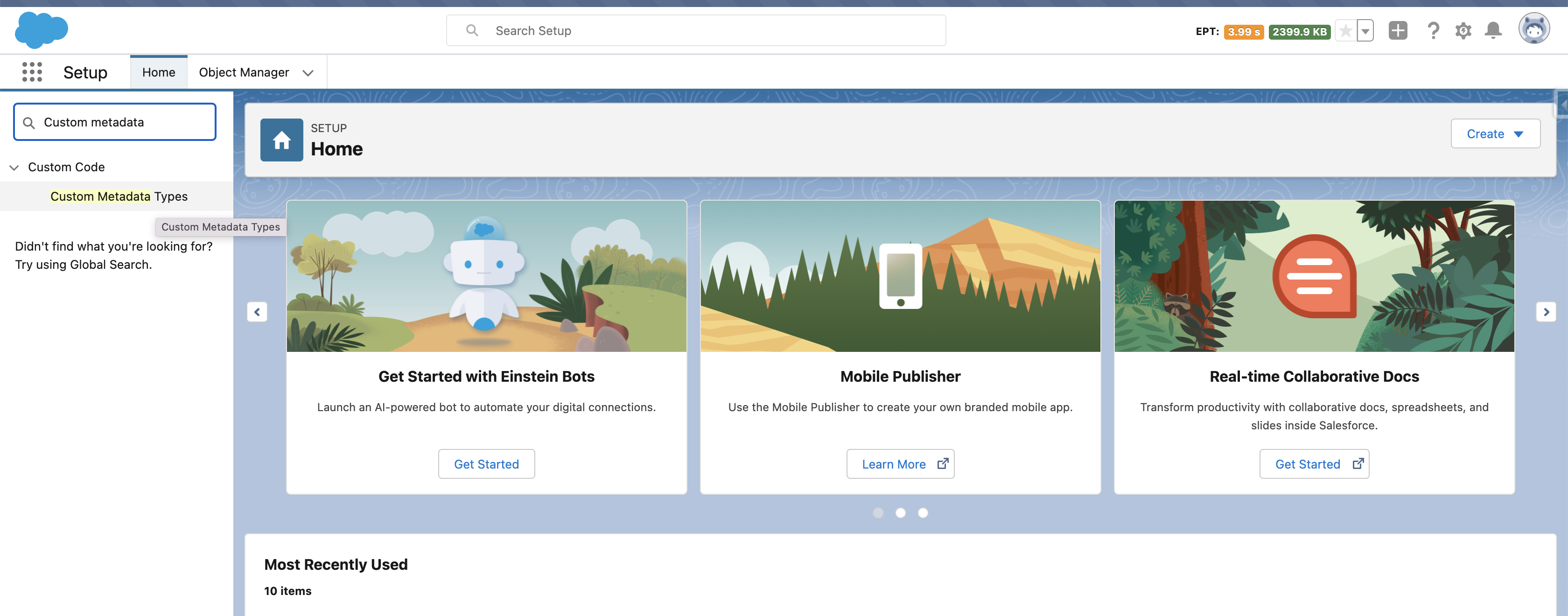
Task: Click Get Started for Collaborative Docs
Action: 1314,464
